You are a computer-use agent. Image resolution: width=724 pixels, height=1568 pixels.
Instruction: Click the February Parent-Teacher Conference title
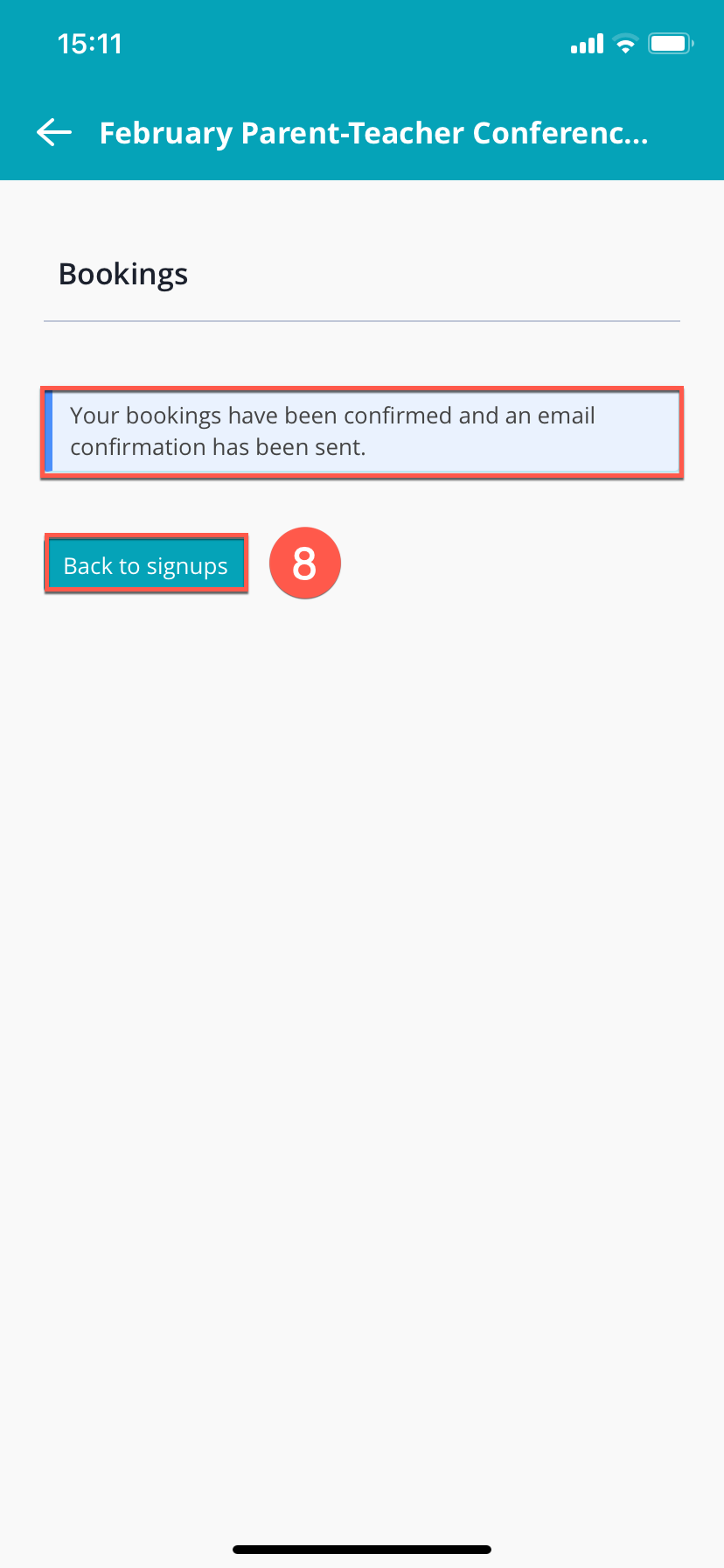click(374, 133)
